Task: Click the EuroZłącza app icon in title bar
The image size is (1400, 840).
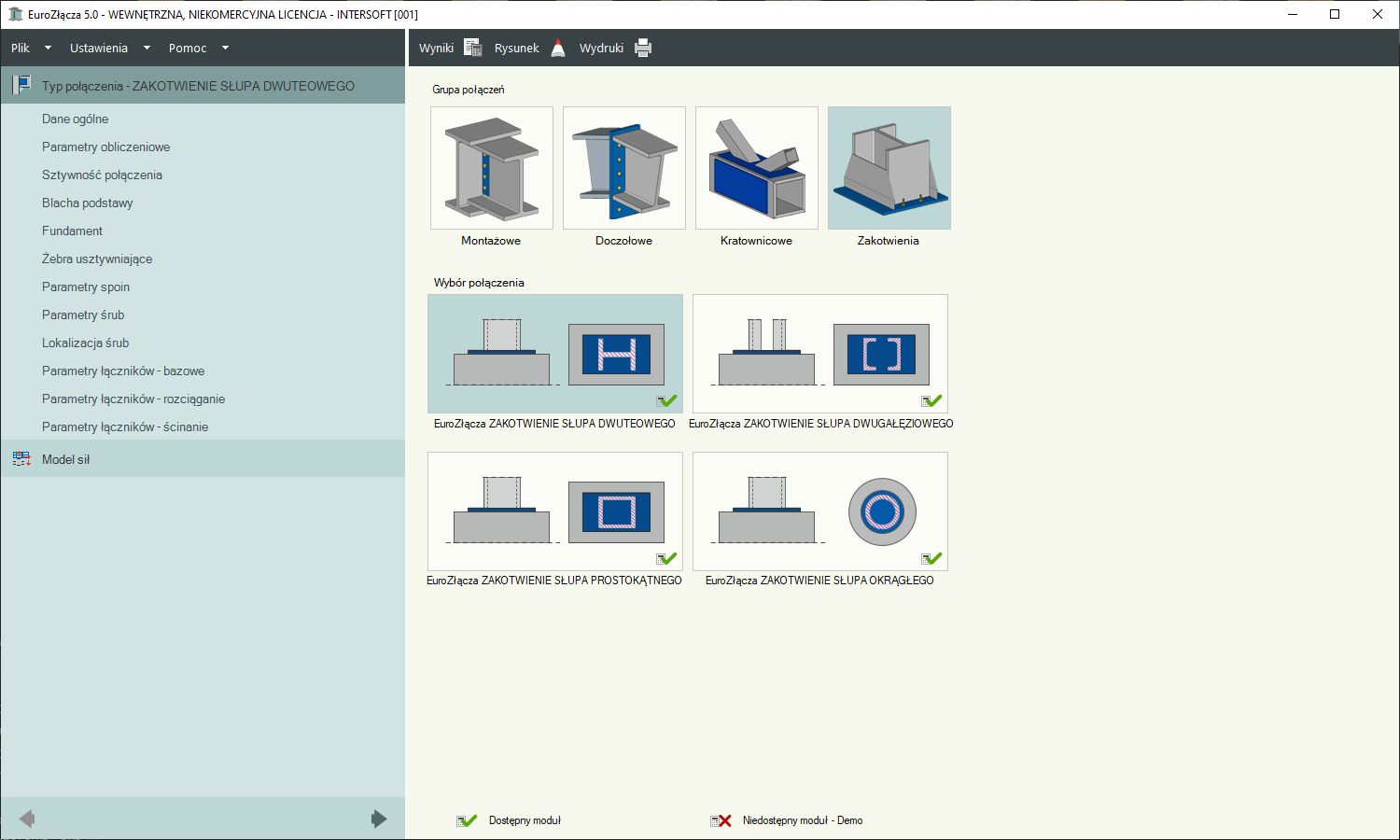Action: 15,14
